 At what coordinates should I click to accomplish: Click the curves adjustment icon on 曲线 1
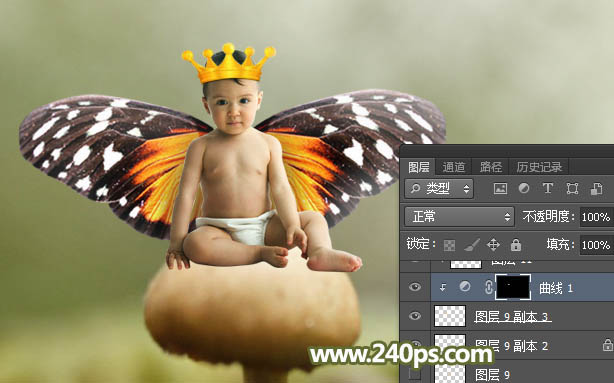coord(465,287)
